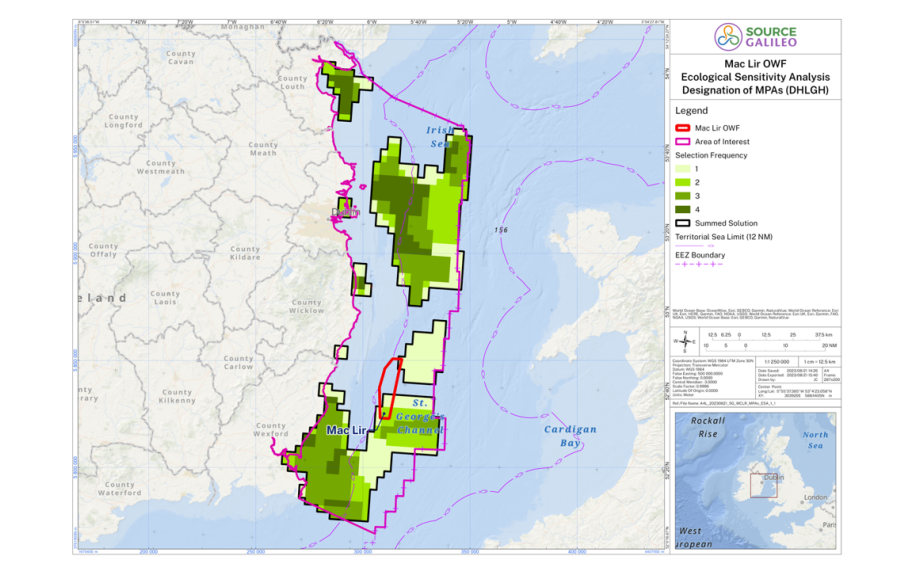900x579 pixels.
Task: Click the "County Louth" map label
Action: tap(292, 83)
